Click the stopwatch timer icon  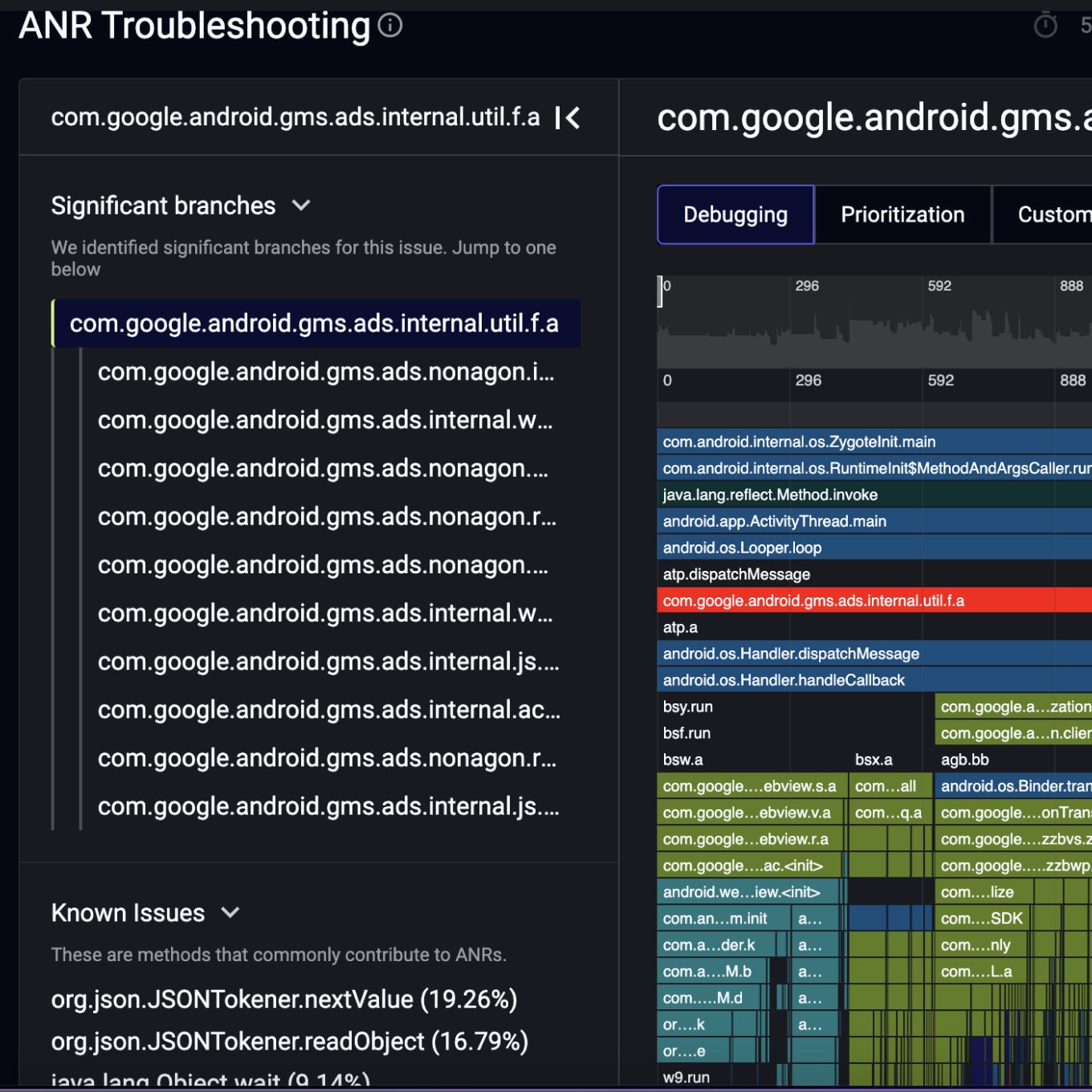point(1045,26)
